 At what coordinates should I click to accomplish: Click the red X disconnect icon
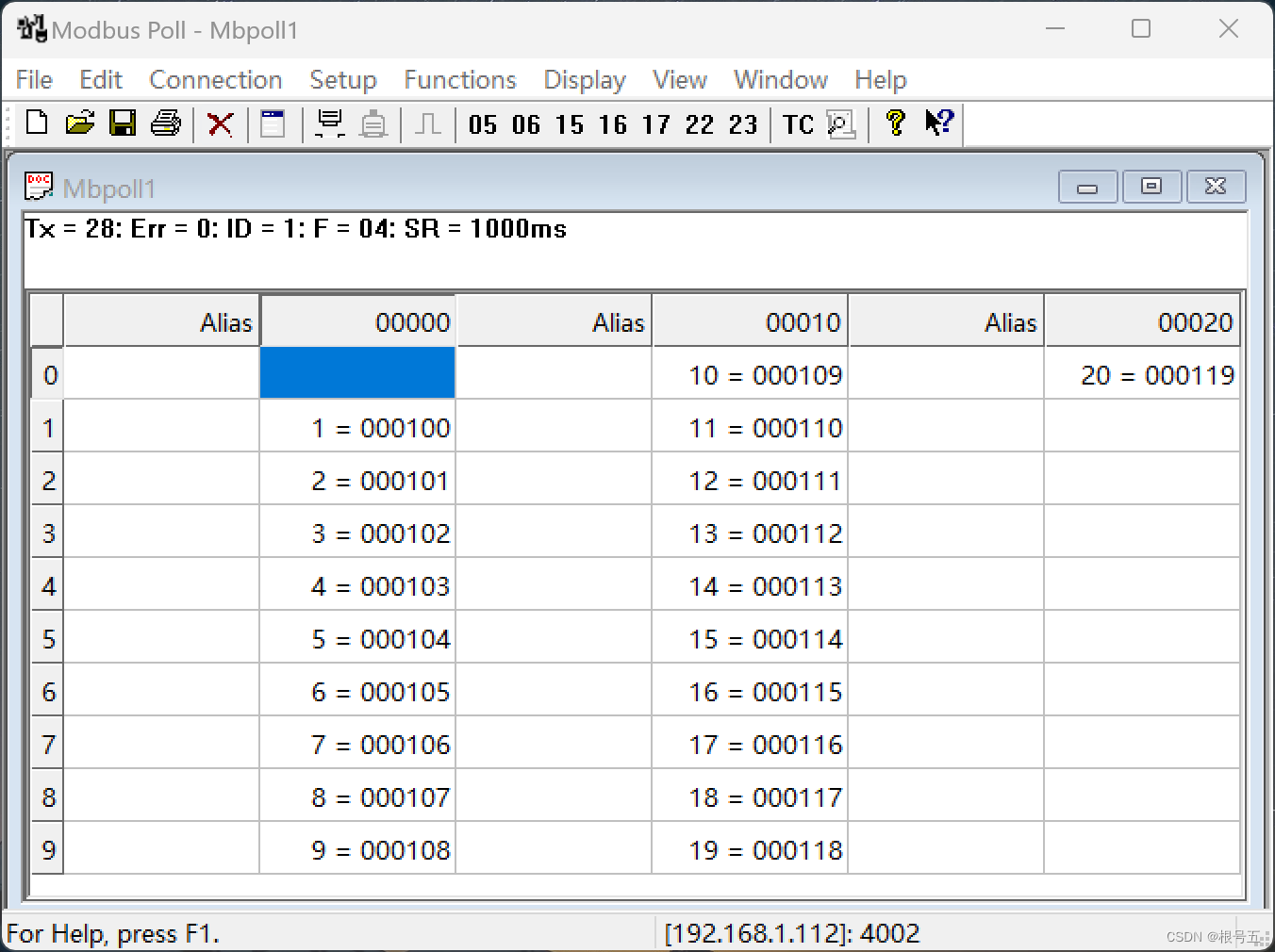(x=220, y=123)
